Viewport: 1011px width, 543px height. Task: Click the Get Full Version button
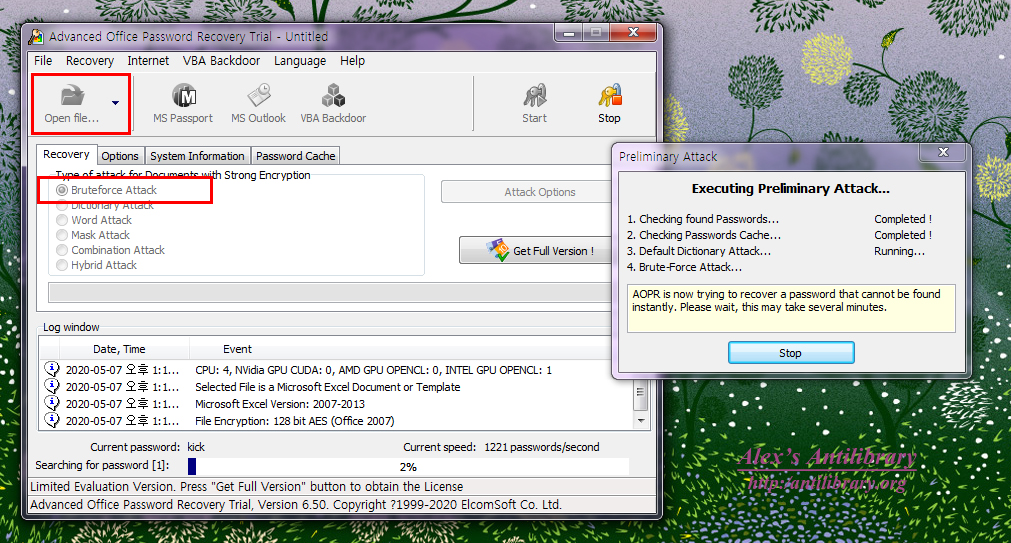coord(536,251)
